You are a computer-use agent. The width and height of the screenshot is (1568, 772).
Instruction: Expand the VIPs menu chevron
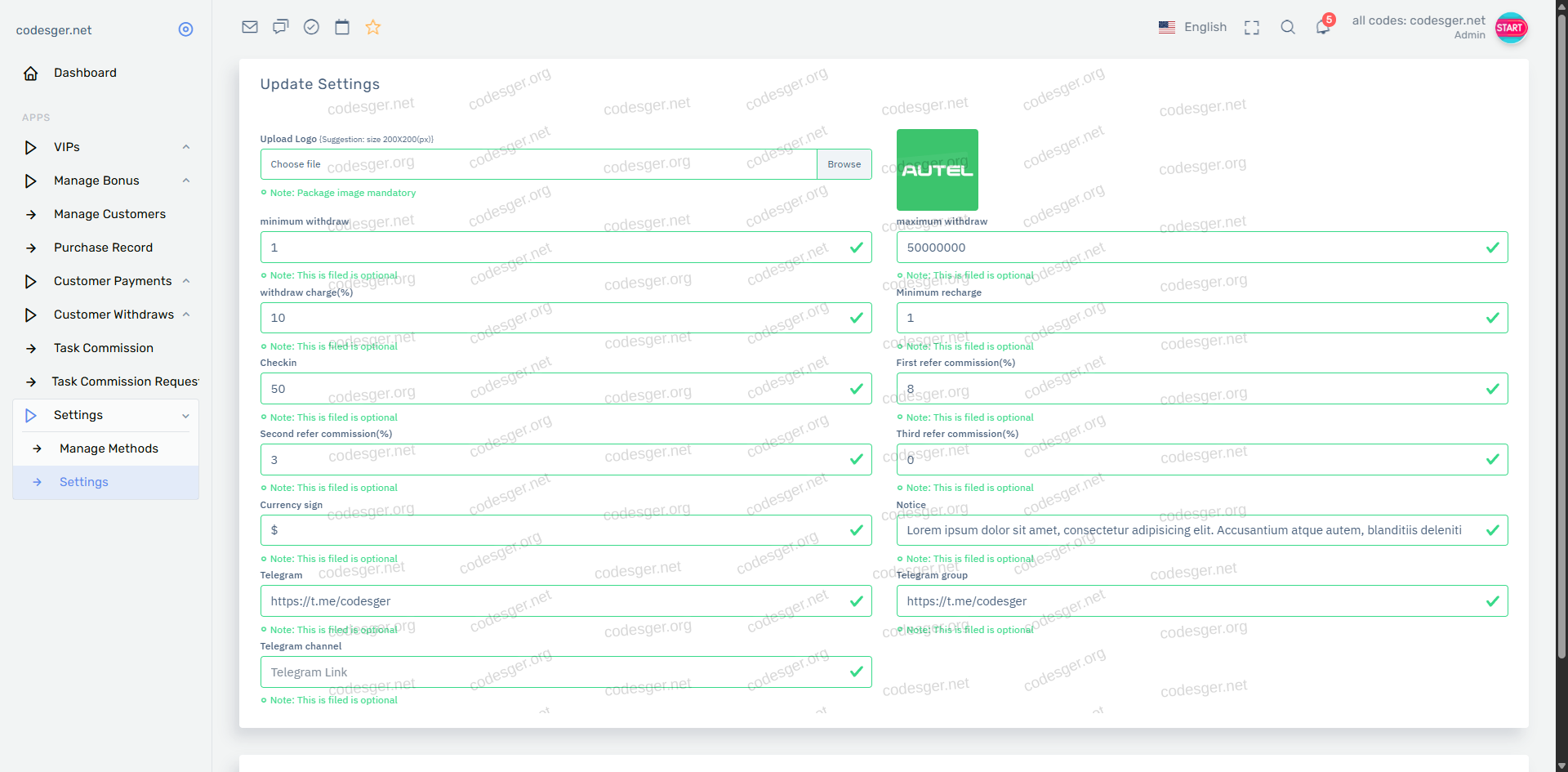(x=186, y=147)
